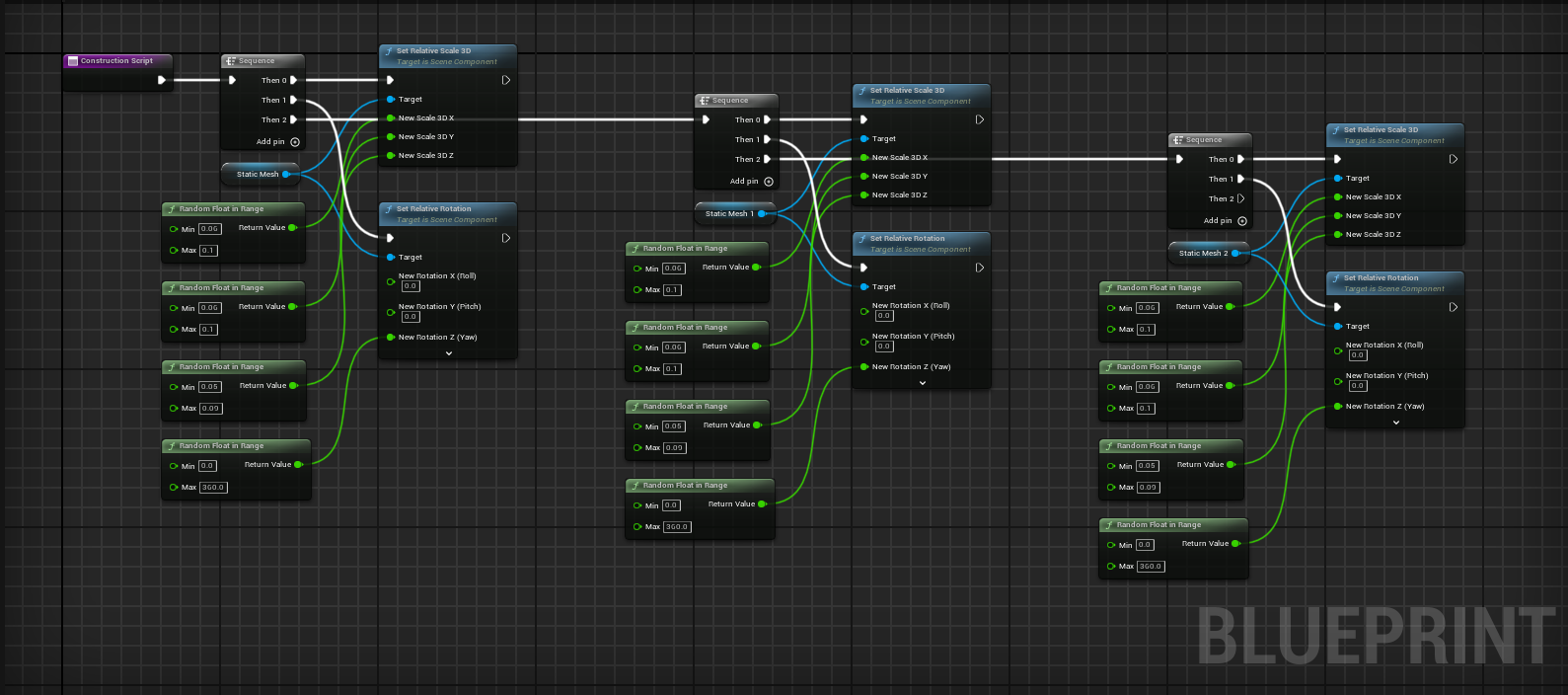Click New Scale 3D Z pin on middle Scale node
Viewport: 1568px width, 695px height.
pos(864,195)
